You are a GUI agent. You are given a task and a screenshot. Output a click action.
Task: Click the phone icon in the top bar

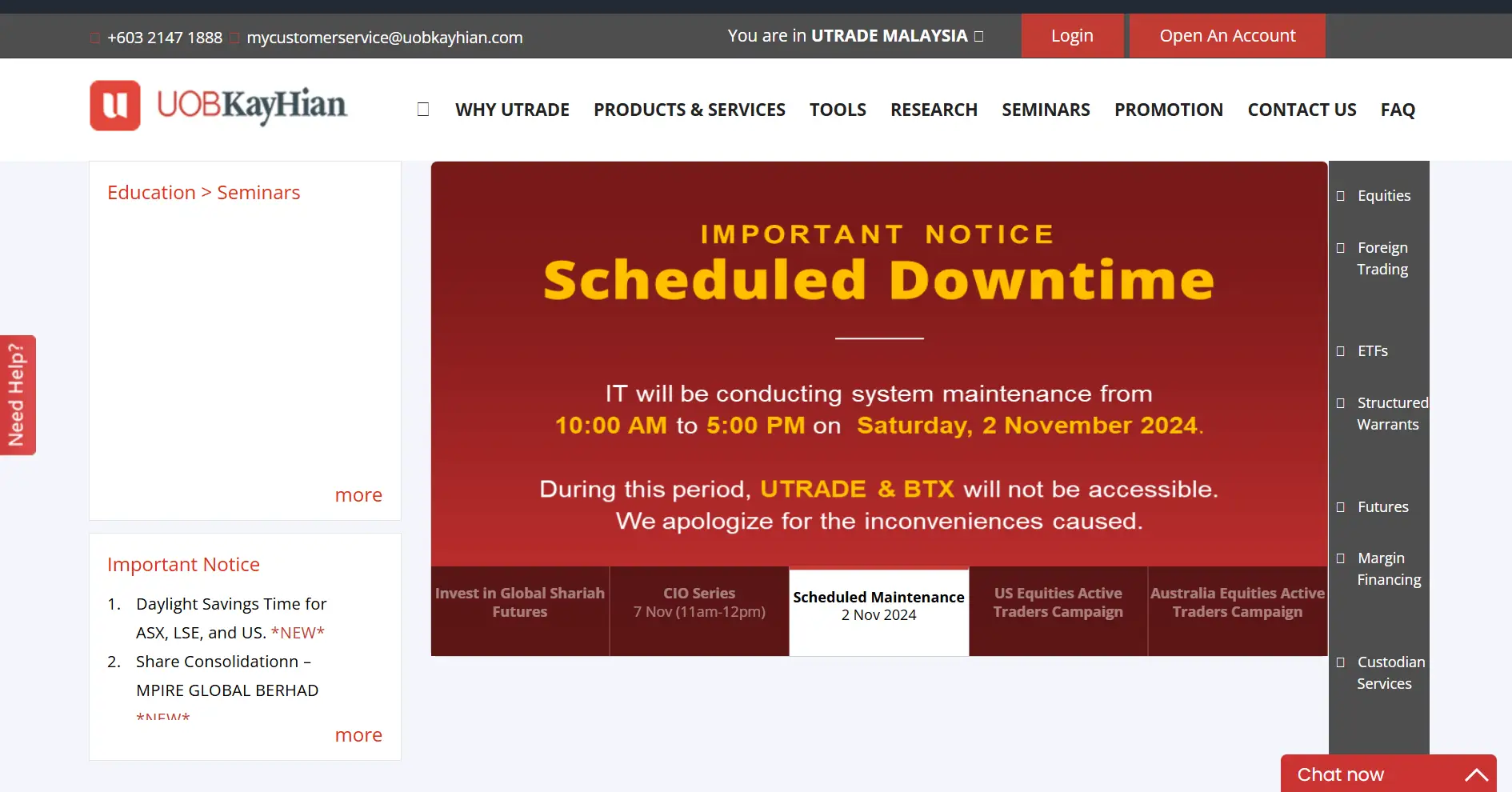94,37
